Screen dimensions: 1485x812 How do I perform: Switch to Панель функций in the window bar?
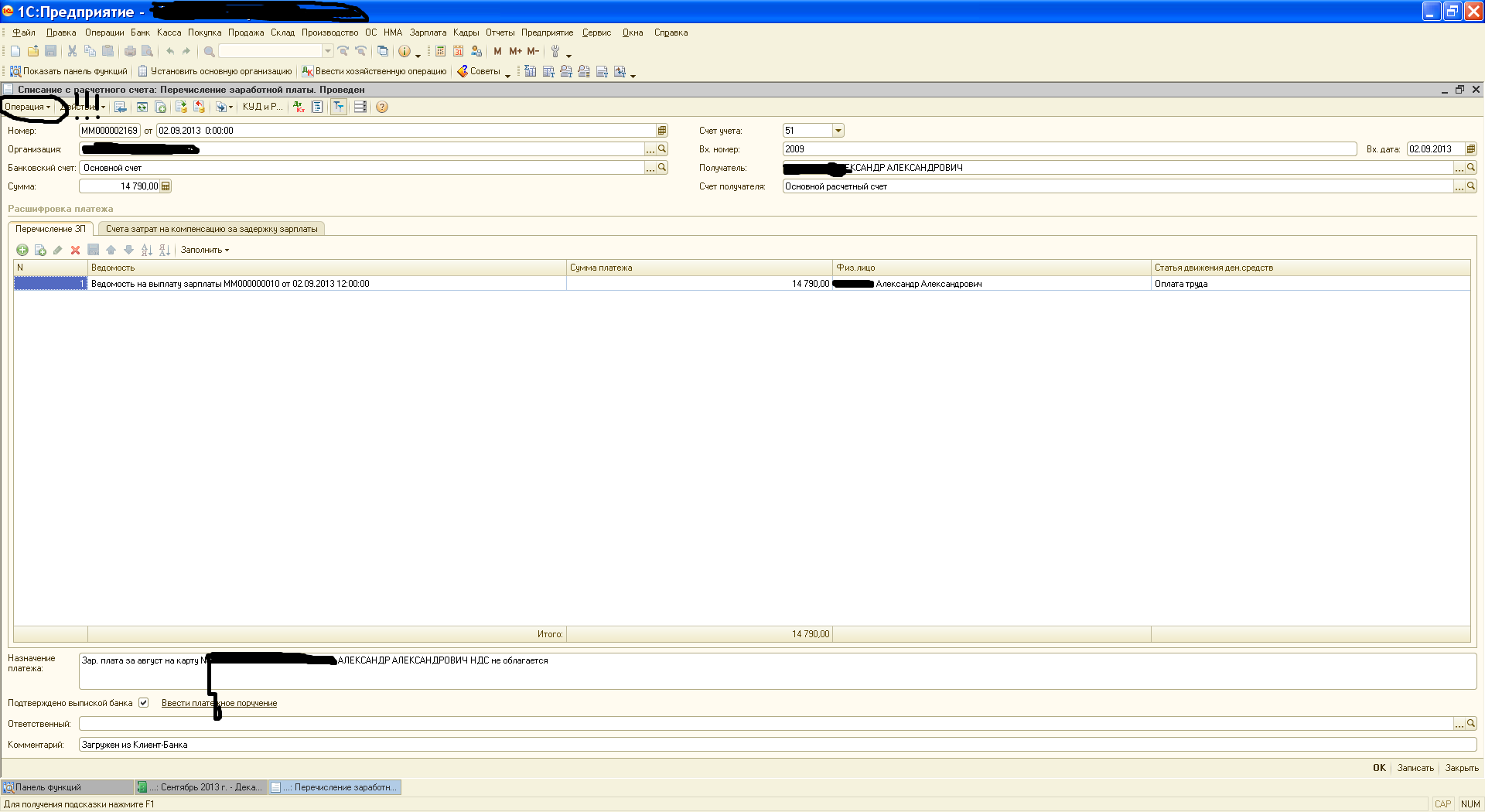point(67,787)
